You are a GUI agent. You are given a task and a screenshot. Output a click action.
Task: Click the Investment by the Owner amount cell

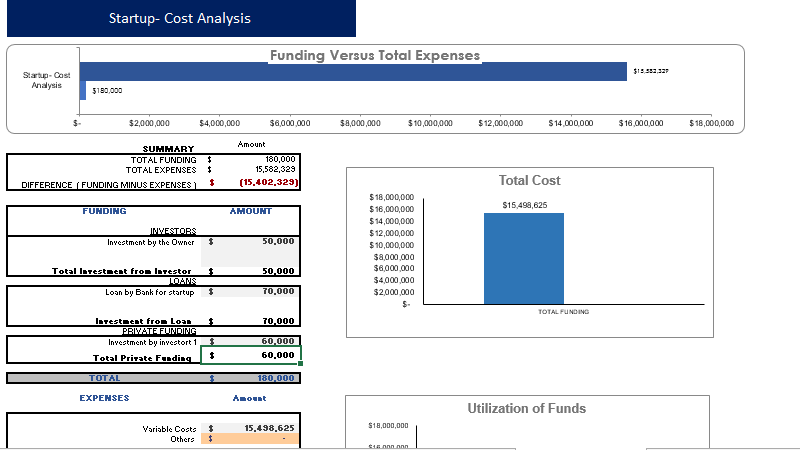(x=256, y=241)
